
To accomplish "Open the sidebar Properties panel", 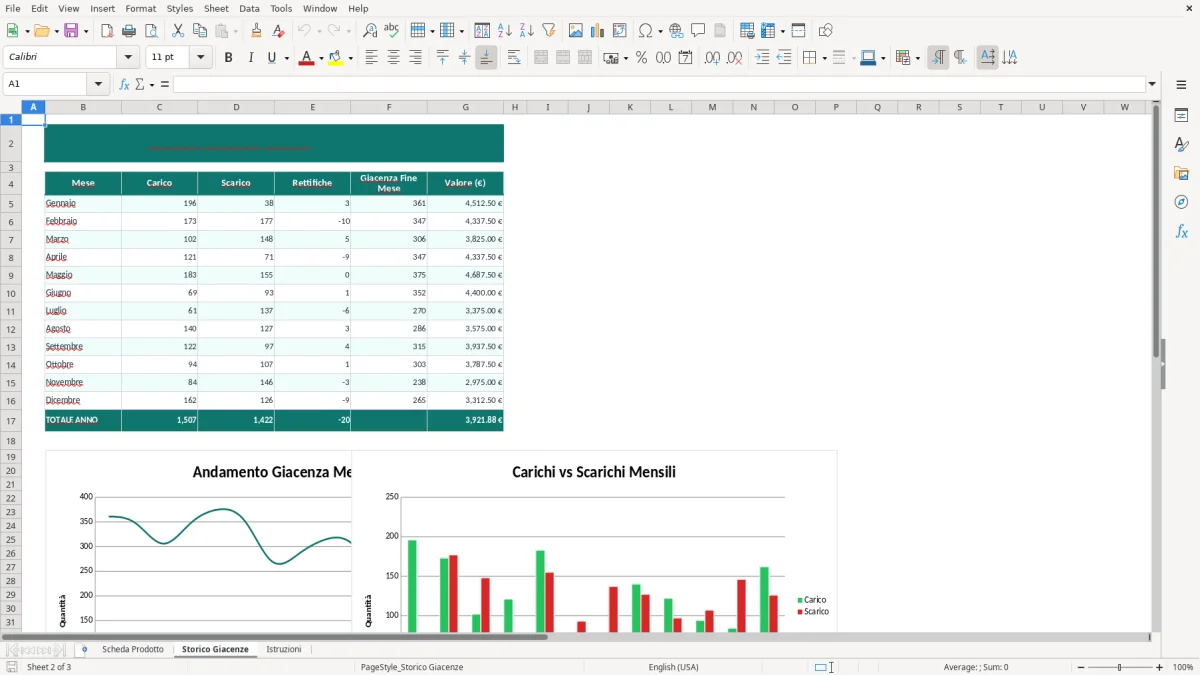I will click(1181, 116).
